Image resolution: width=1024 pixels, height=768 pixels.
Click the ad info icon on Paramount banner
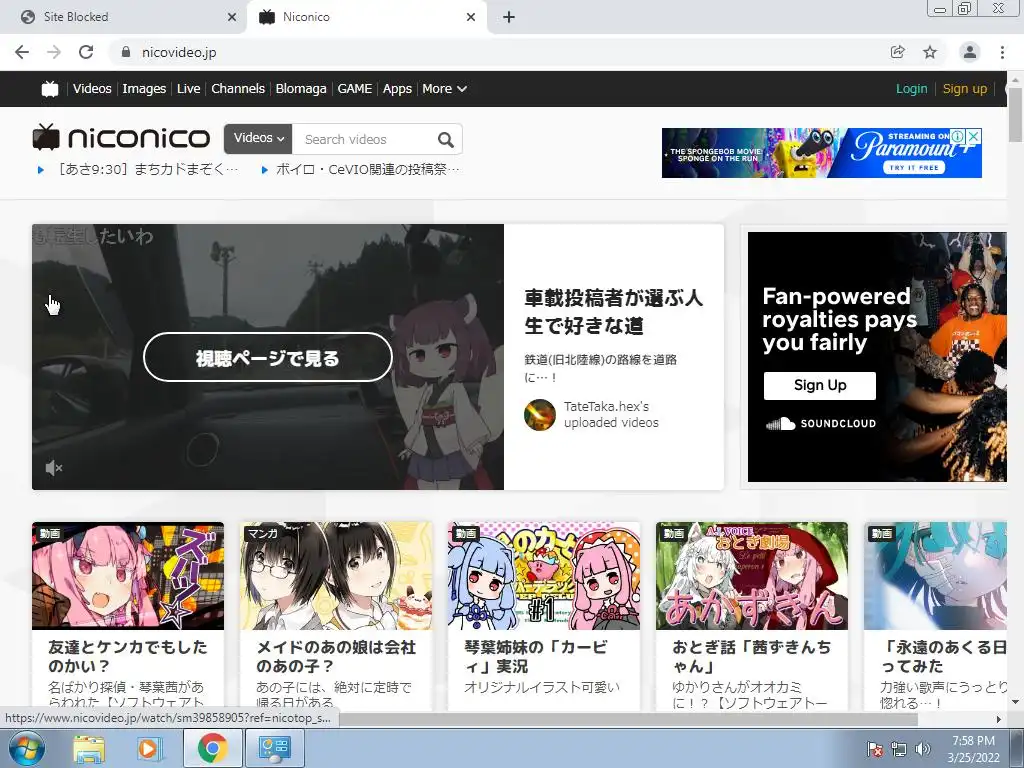(x=958, y=136)
